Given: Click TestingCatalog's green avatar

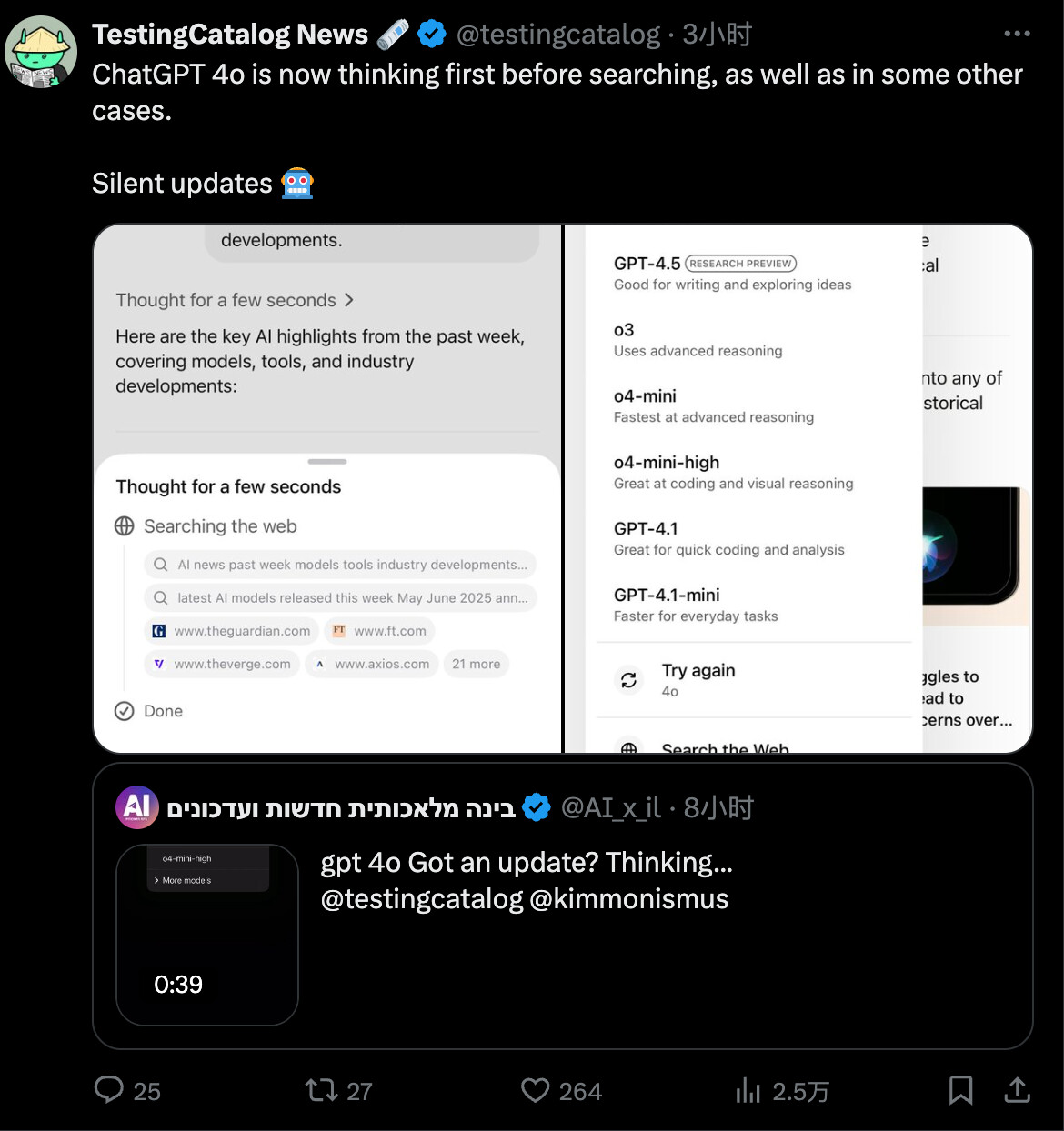Looking at the screenshot, I should coord(41,52).
